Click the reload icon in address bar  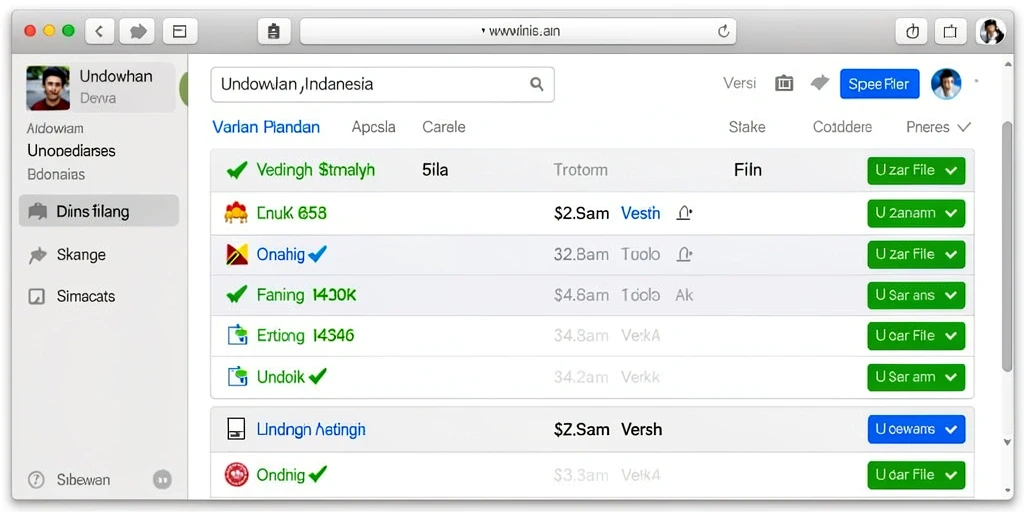[x=723, y=31]
